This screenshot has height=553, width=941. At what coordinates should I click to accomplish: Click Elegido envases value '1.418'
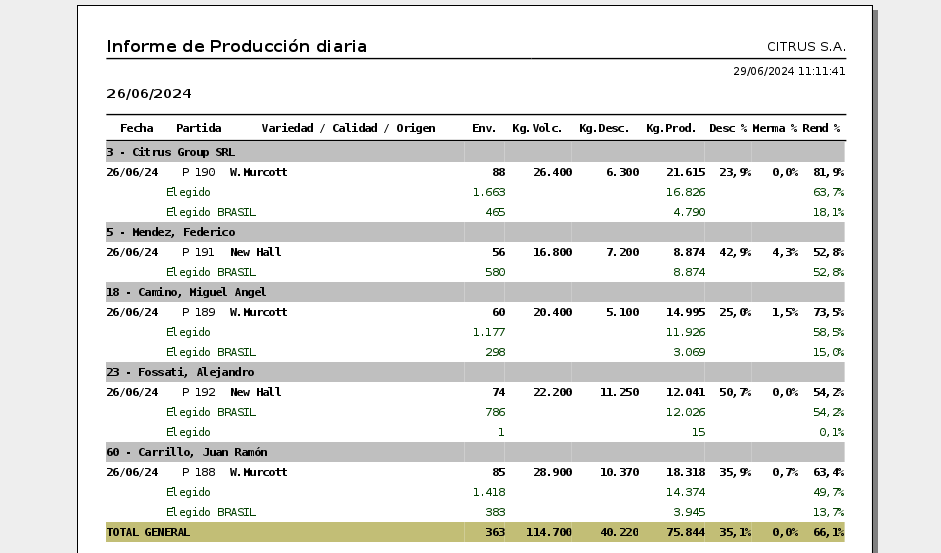(x=489, y=492)
